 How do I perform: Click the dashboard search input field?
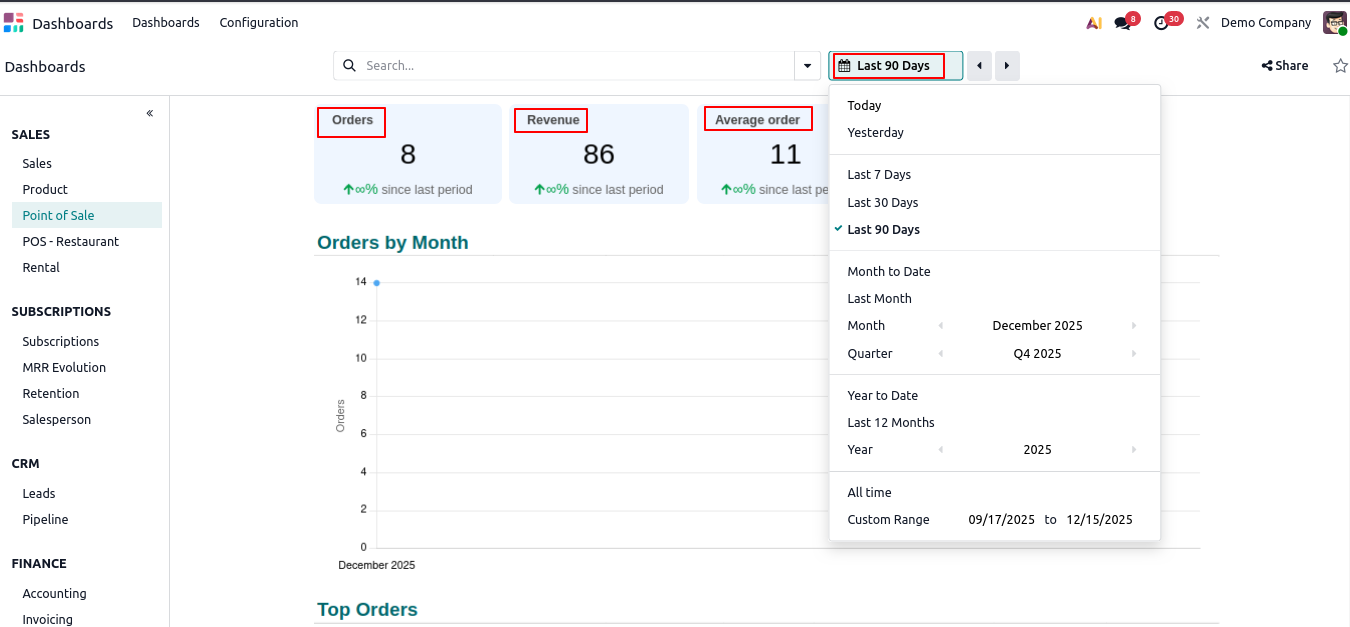[575, 66]
